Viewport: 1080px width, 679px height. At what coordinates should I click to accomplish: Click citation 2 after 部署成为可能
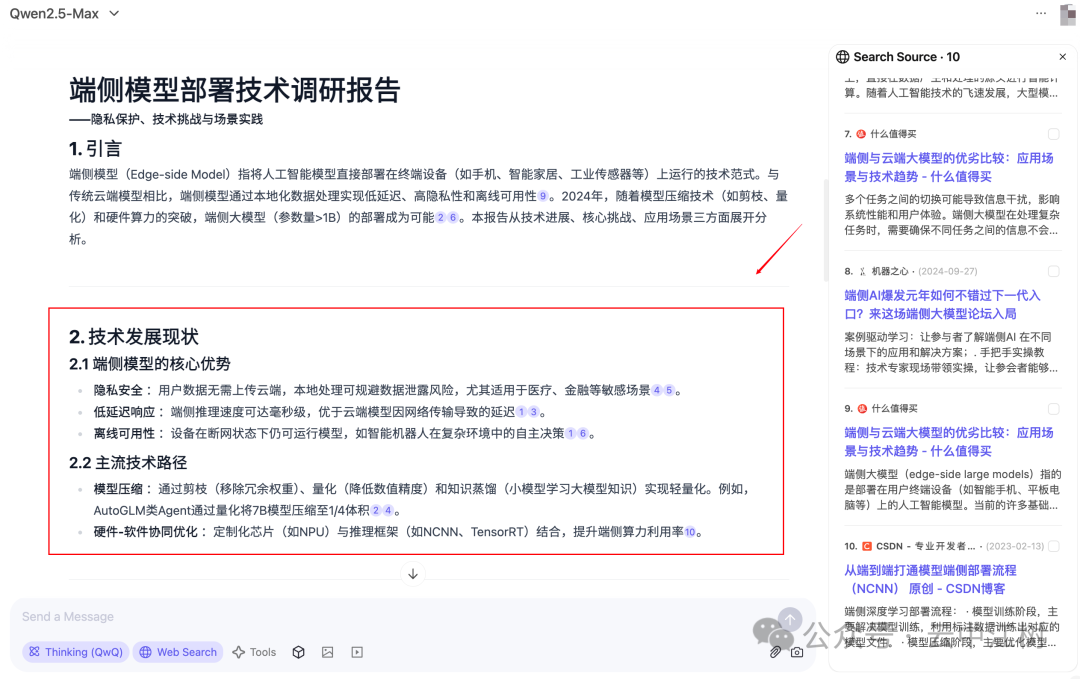441,218
